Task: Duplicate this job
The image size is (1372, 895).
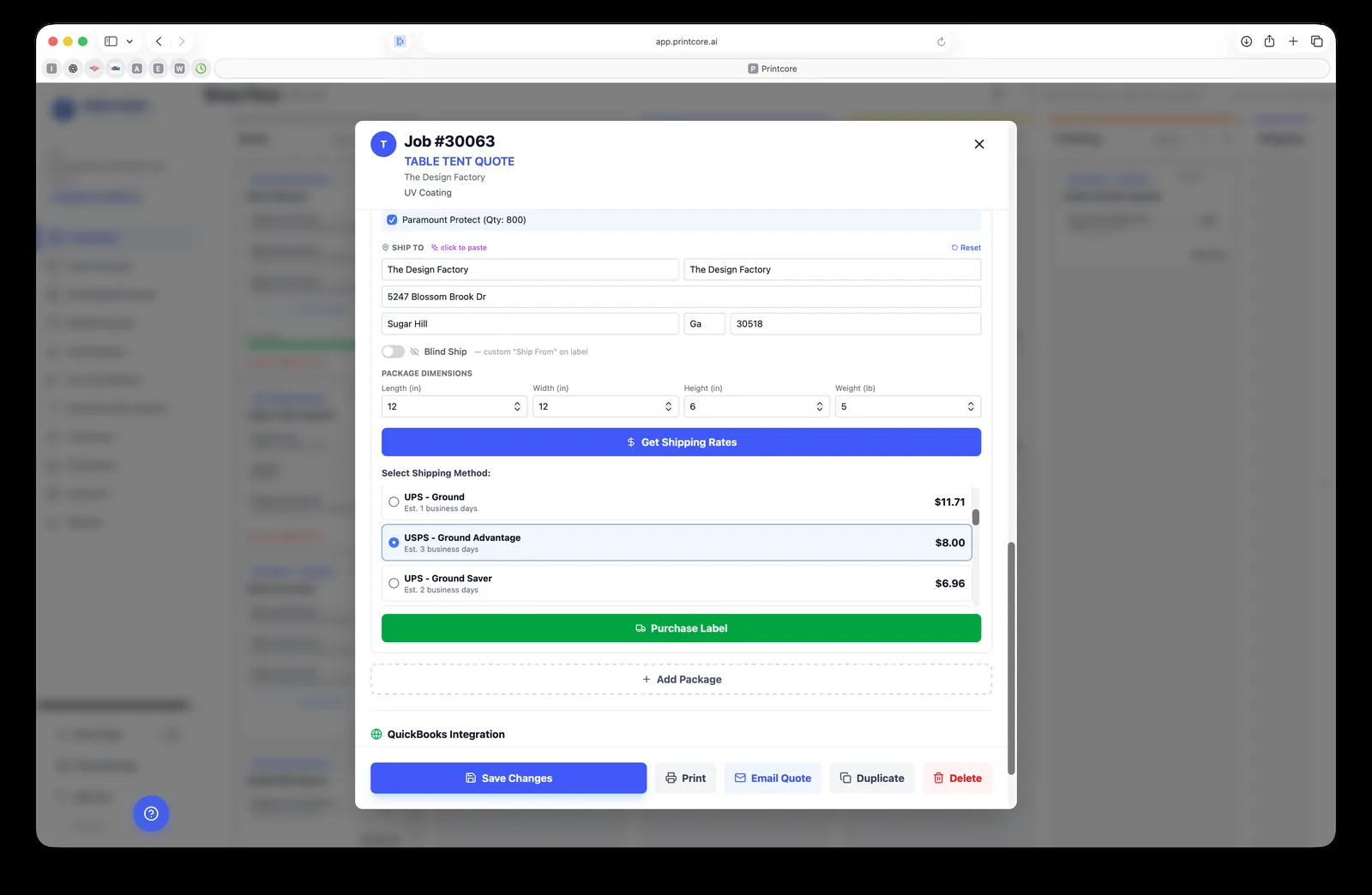Action: [872, 778]
